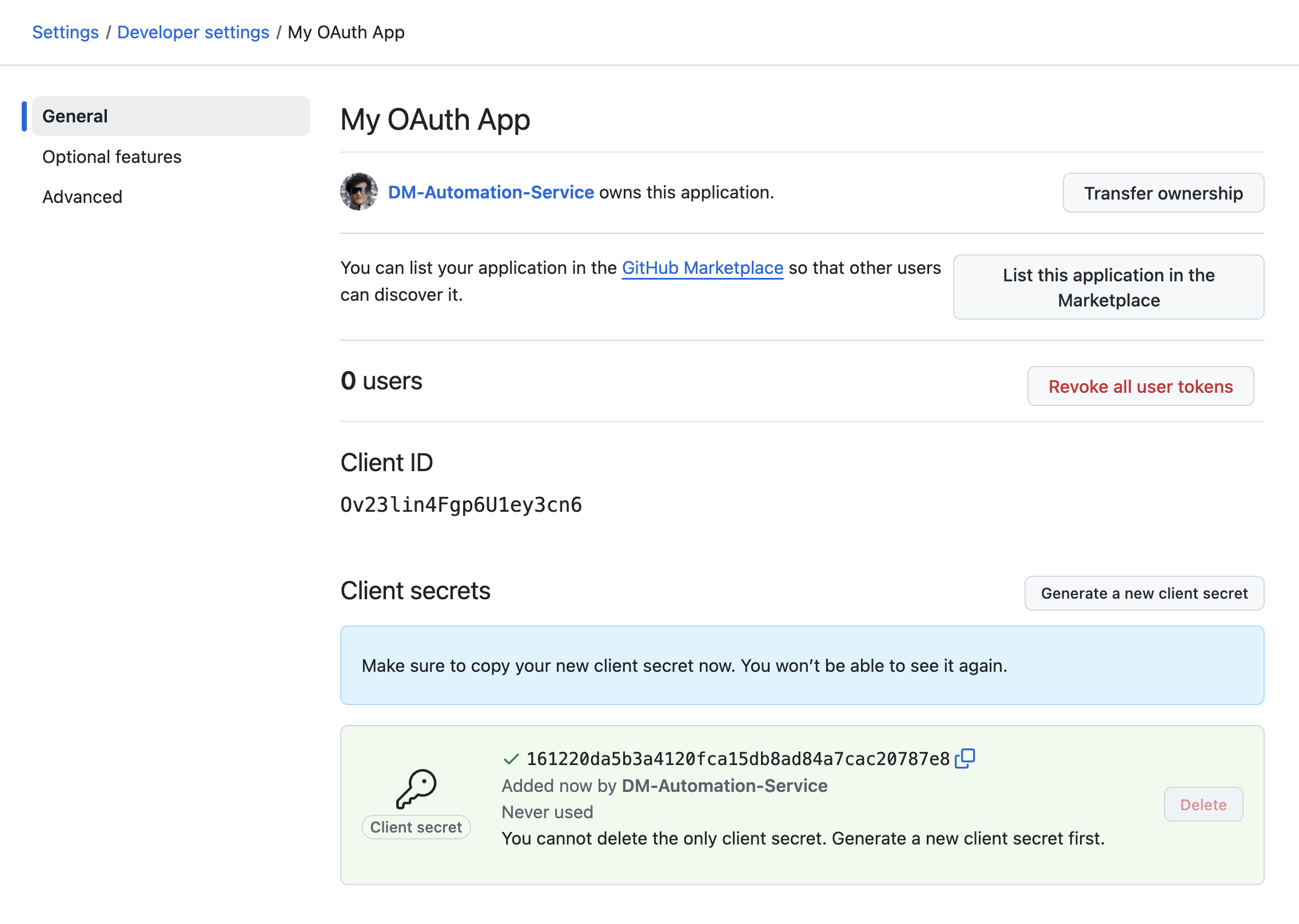Navigate to Developer settings breadcrumb
Image resolution: width=1299 pixels, height=924 pixels.
click(193, 33)
